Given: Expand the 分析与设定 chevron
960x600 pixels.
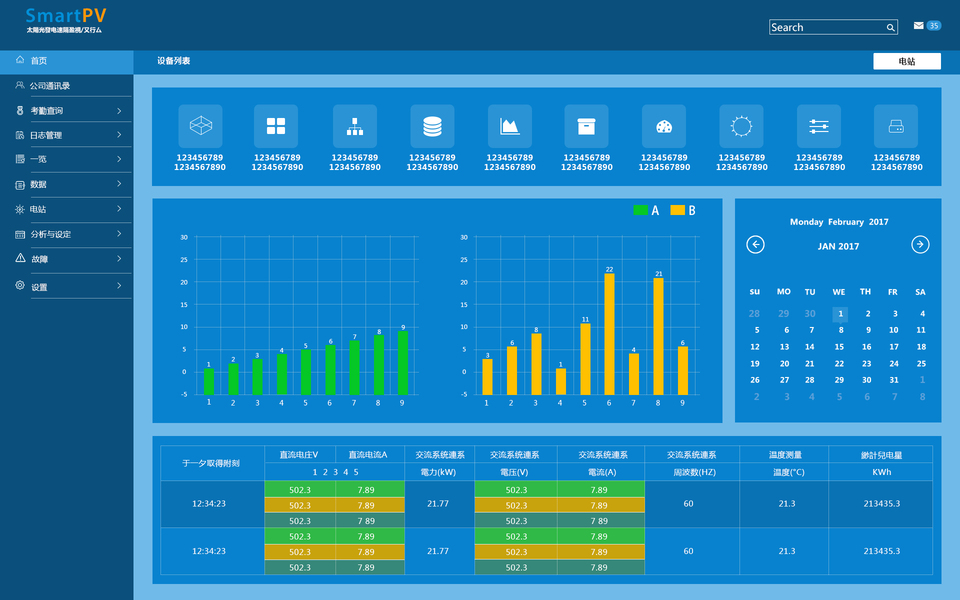Looking at the screenshot, I should (x=119, y=234).
